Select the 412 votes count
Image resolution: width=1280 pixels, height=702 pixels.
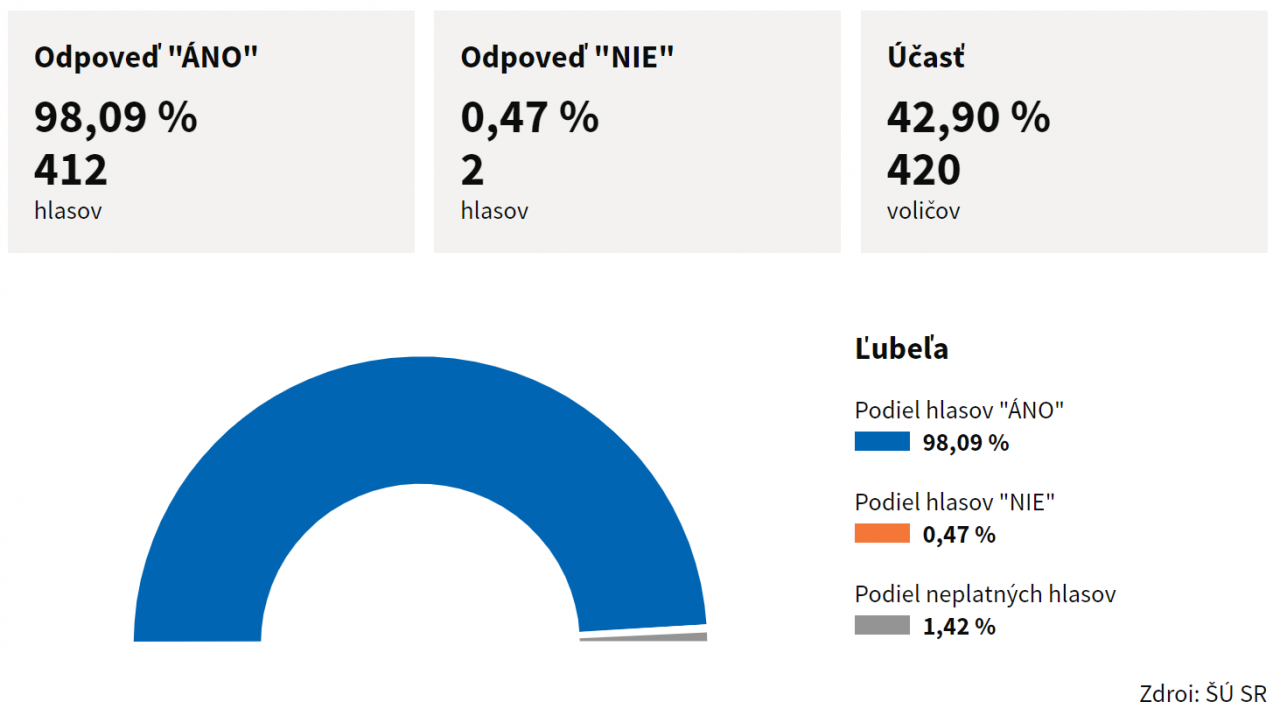(x=71, y=170)
